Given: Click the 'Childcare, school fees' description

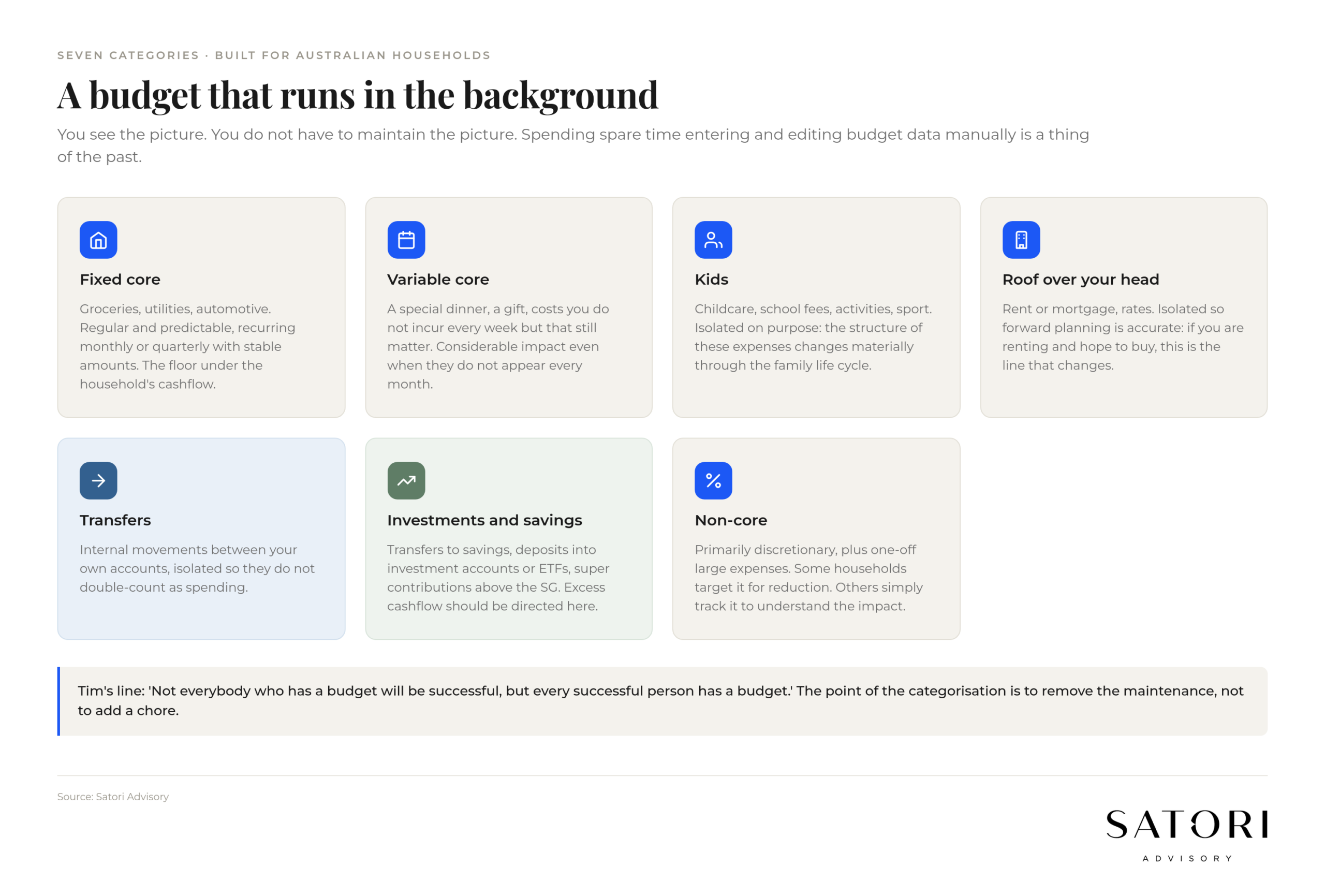Looking at the screenshot, I should click(813, 337).
